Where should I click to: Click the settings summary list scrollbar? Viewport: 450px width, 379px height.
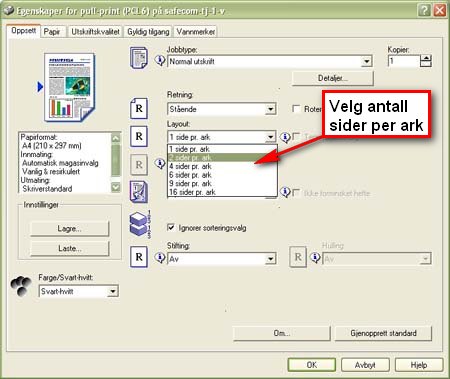pos(116,162)
